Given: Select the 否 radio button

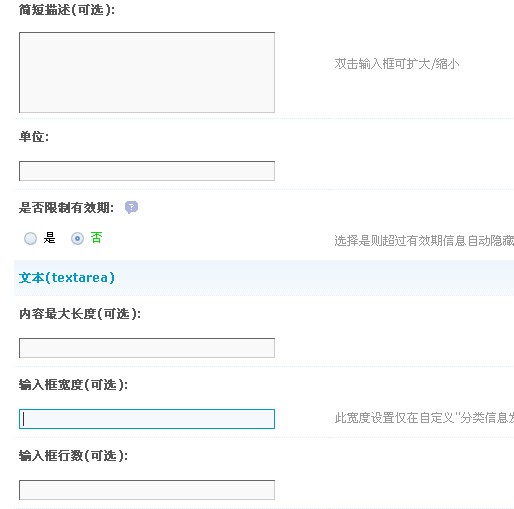Looking at the screenshot, I should [77, 238].
